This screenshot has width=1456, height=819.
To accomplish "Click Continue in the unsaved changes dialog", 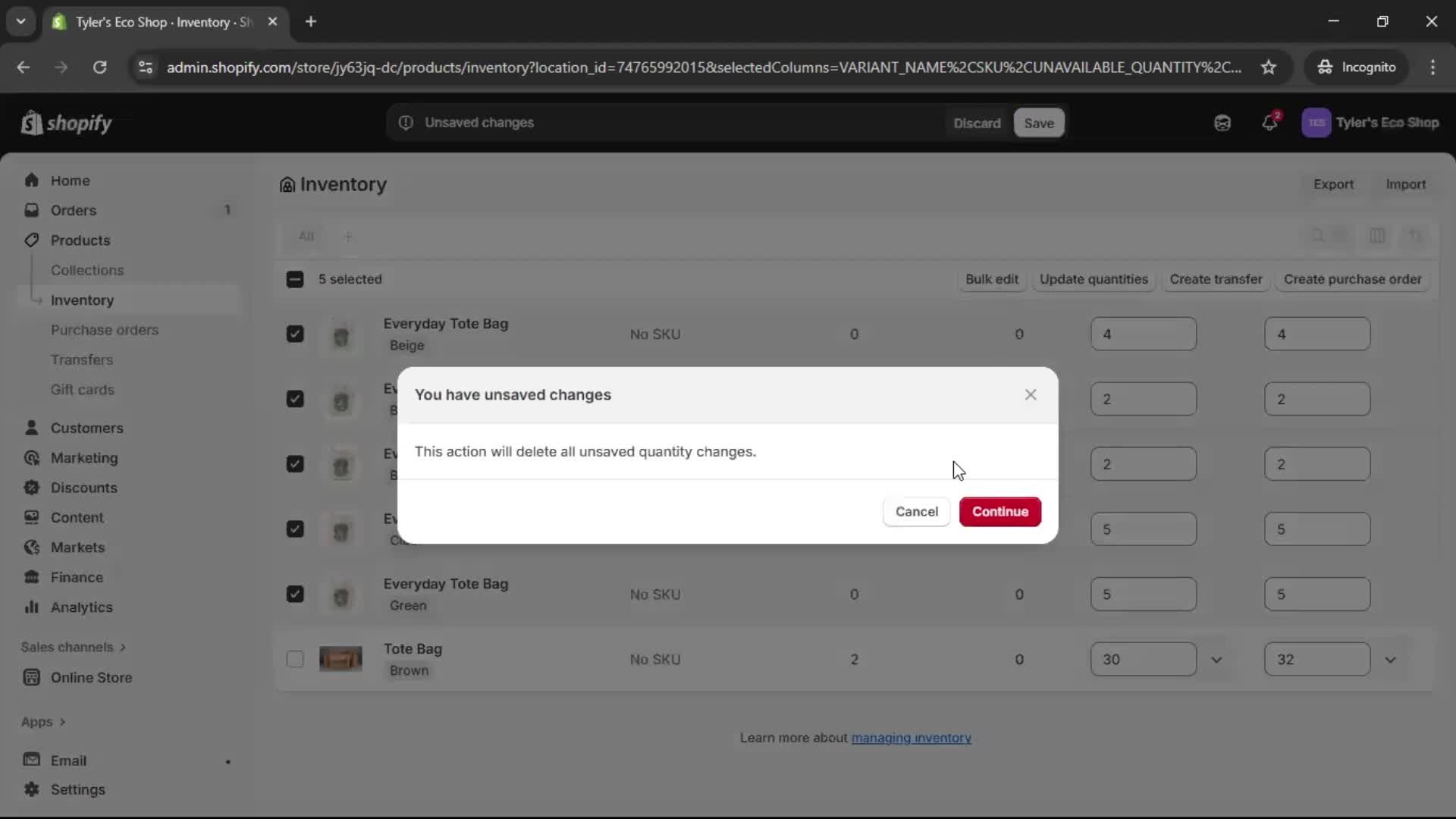I will (999, 511).
